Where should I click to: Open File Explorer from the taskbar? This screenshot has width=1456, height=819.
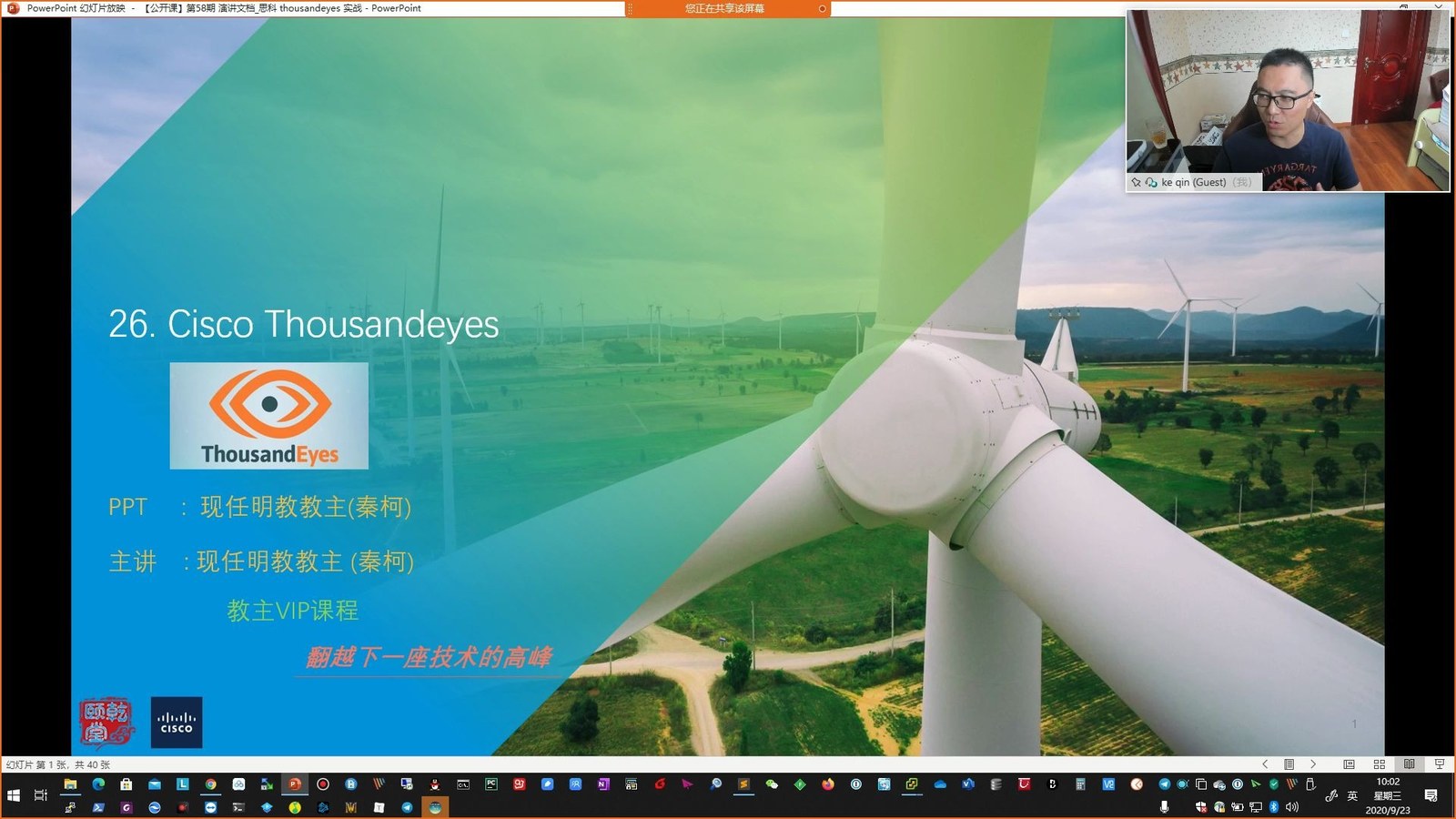pyautogui.click(x=70, y=784)
